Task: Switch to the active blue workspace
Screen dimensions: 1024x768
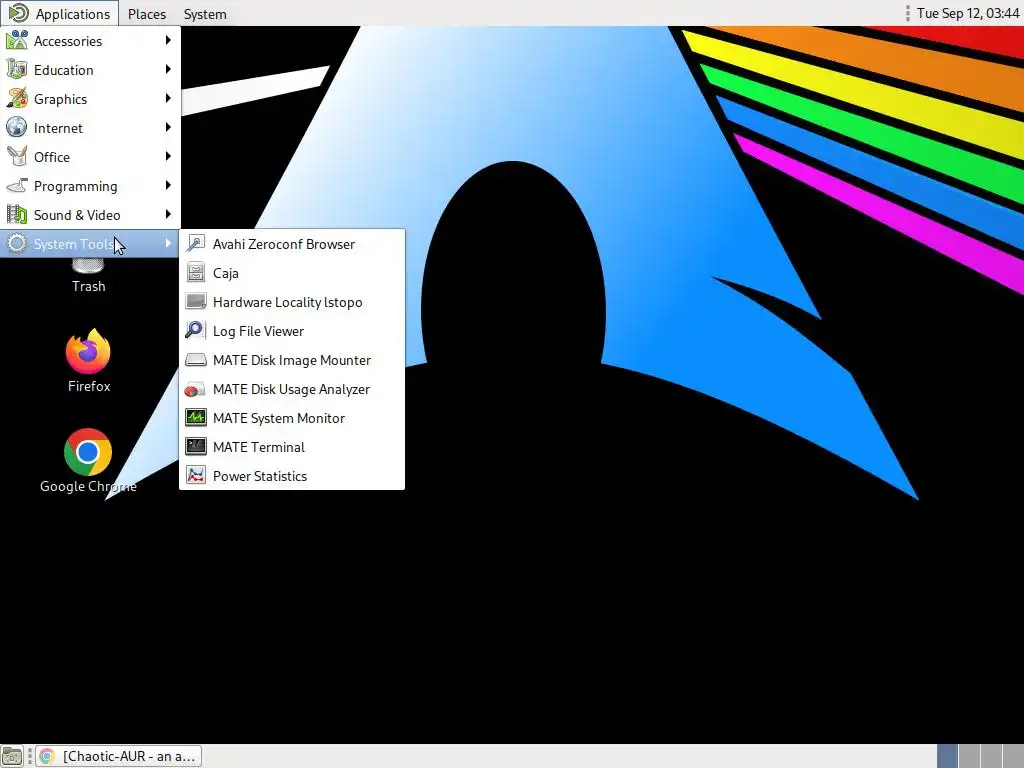Action: tap(948, 756)
